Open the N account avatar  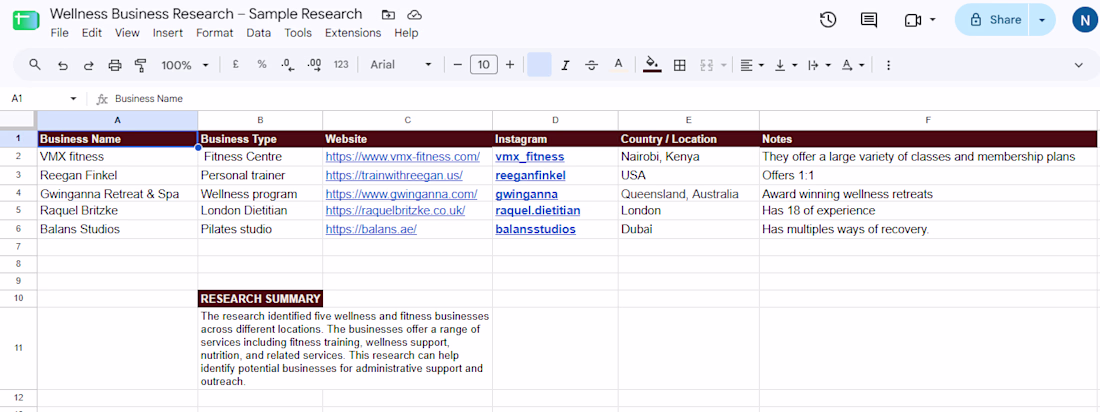[x=1083, y=20]
